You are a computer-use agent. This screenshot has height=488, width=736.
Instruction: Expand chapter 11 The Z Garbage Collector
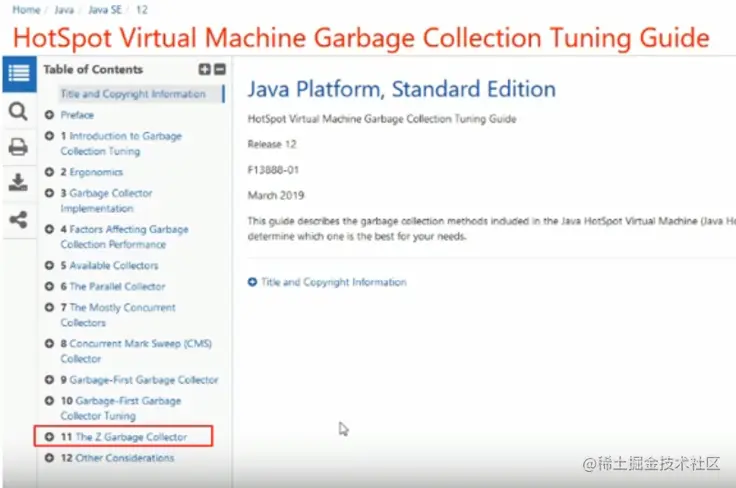pyautogui.click(x=49, y=437)
